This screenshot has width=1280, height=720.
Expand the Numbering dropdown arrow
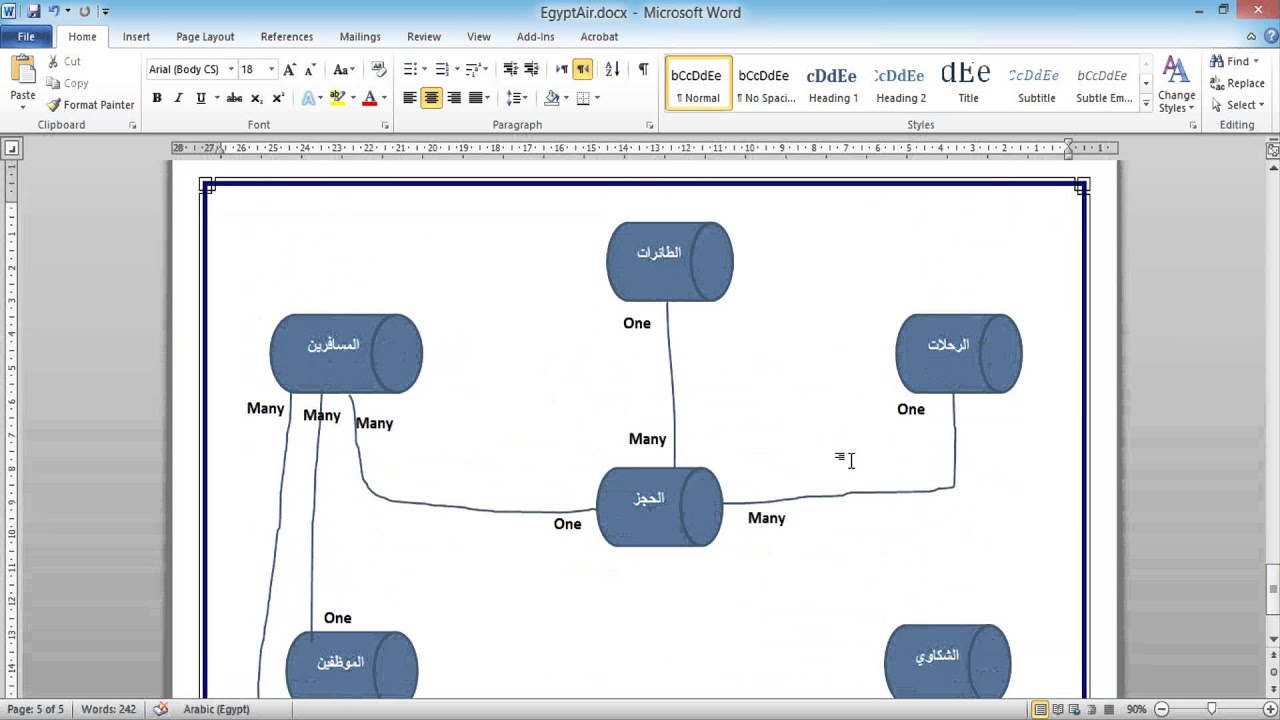coord(457,70)
